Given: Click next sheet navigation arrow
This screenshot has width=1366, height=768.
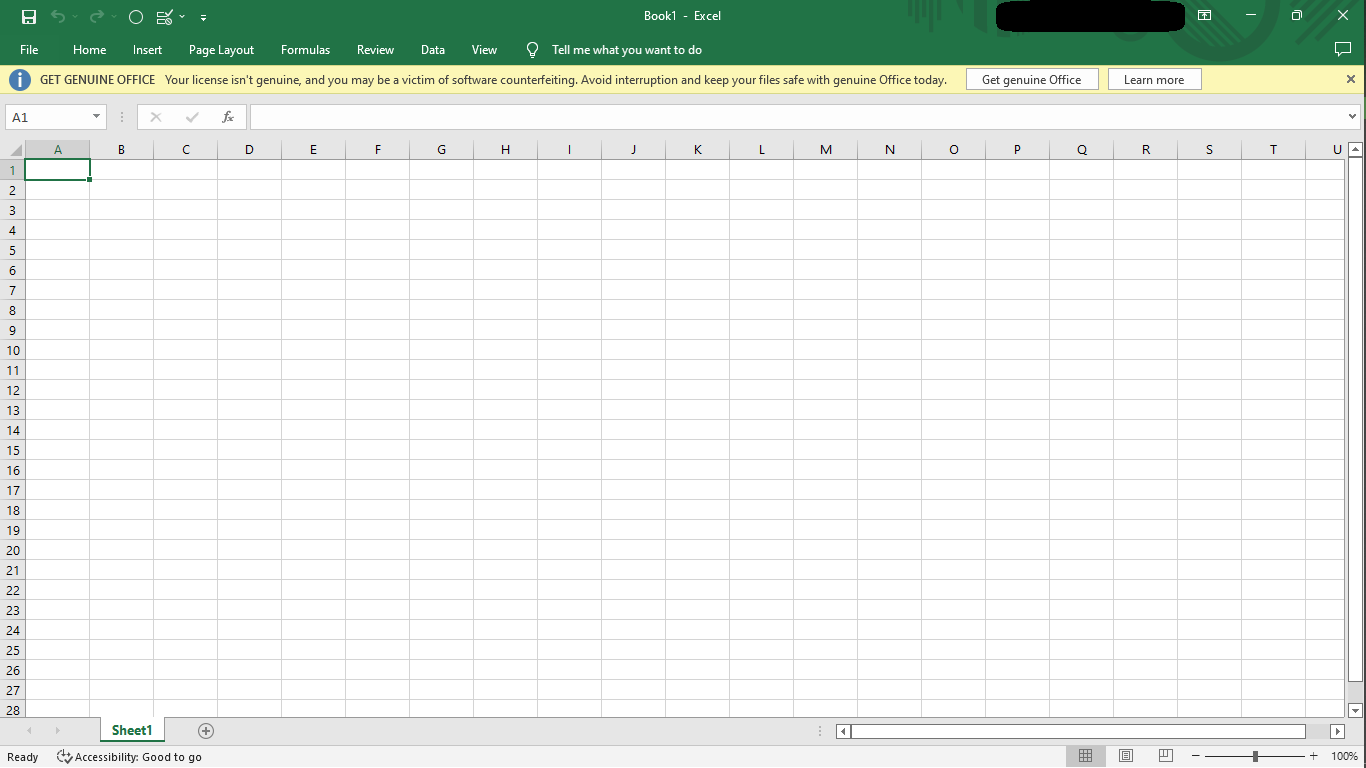Looking at the screenshot, I should [57, 731].
